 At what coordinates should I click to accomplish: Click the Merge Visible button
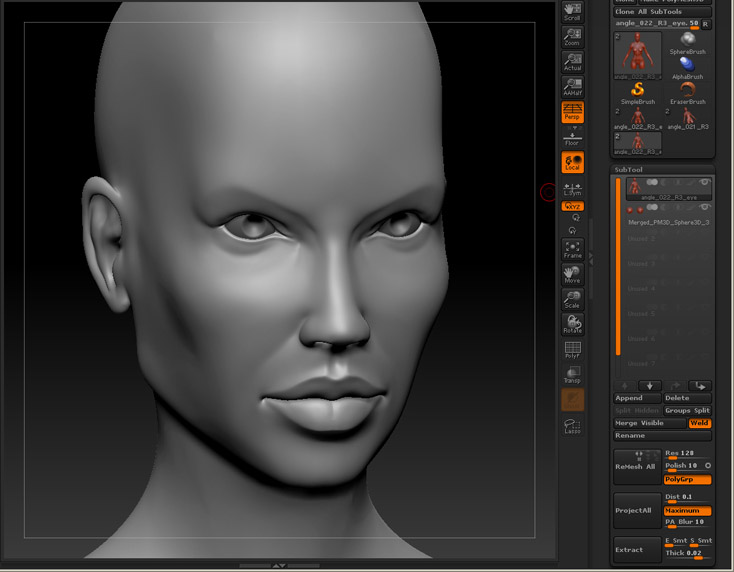click(x=650, y=423)
